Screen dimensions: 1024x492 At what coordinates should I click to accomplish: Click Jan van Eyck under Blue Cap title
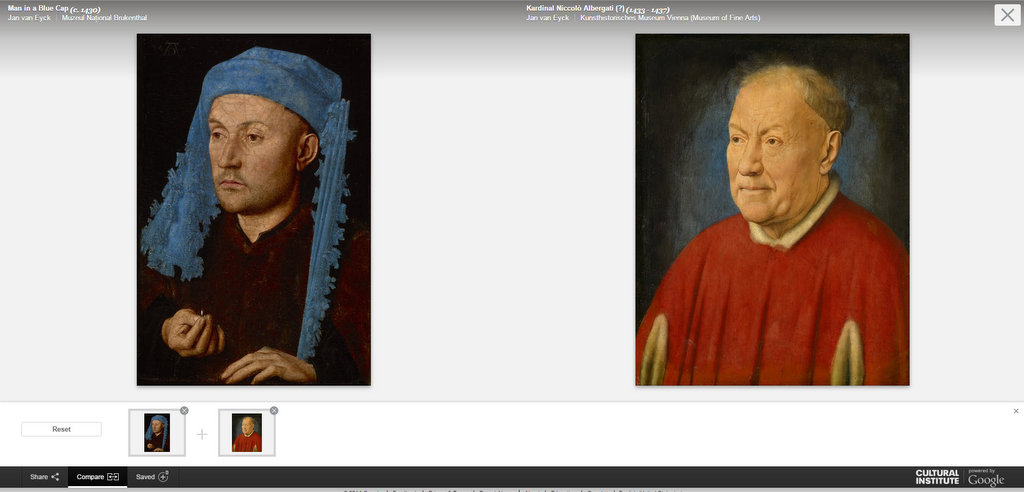[29, 18]
